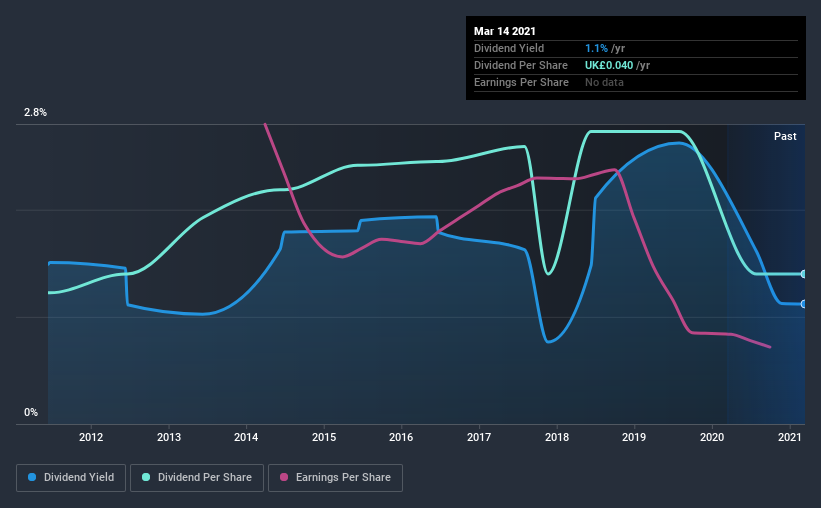Screen dimensions: 821x508
Task: Click the 0% y-axis label
Action: click(x=31, y=413)
